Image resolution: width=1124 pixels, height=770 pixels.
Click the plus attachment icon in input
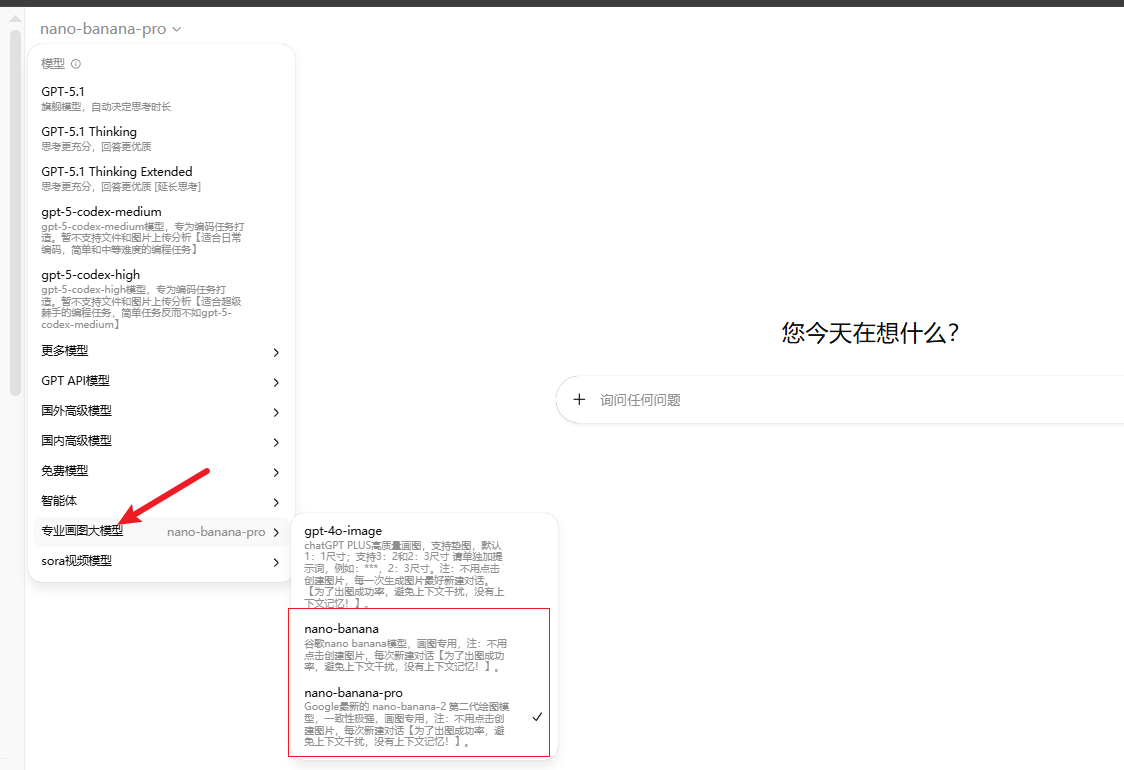click(579, 399)
